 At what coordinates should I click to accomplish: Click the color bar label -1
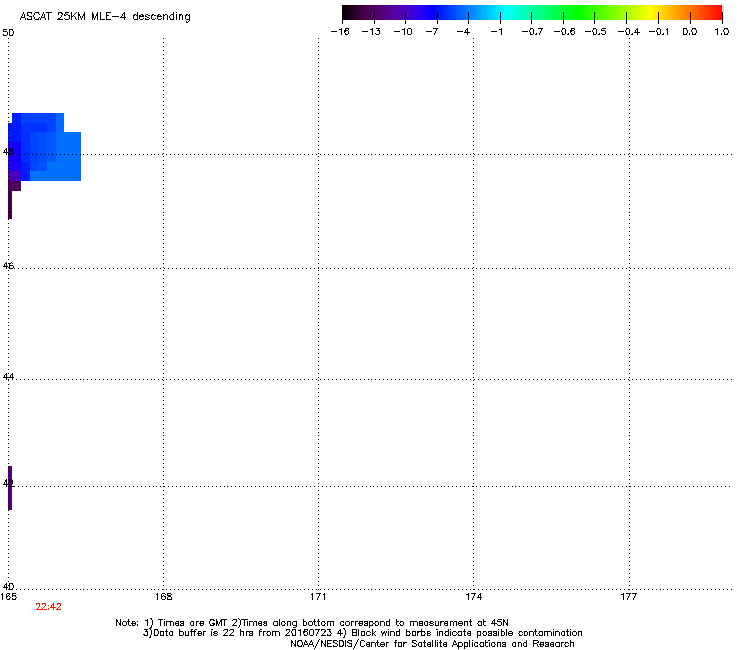tap(496, 32)
